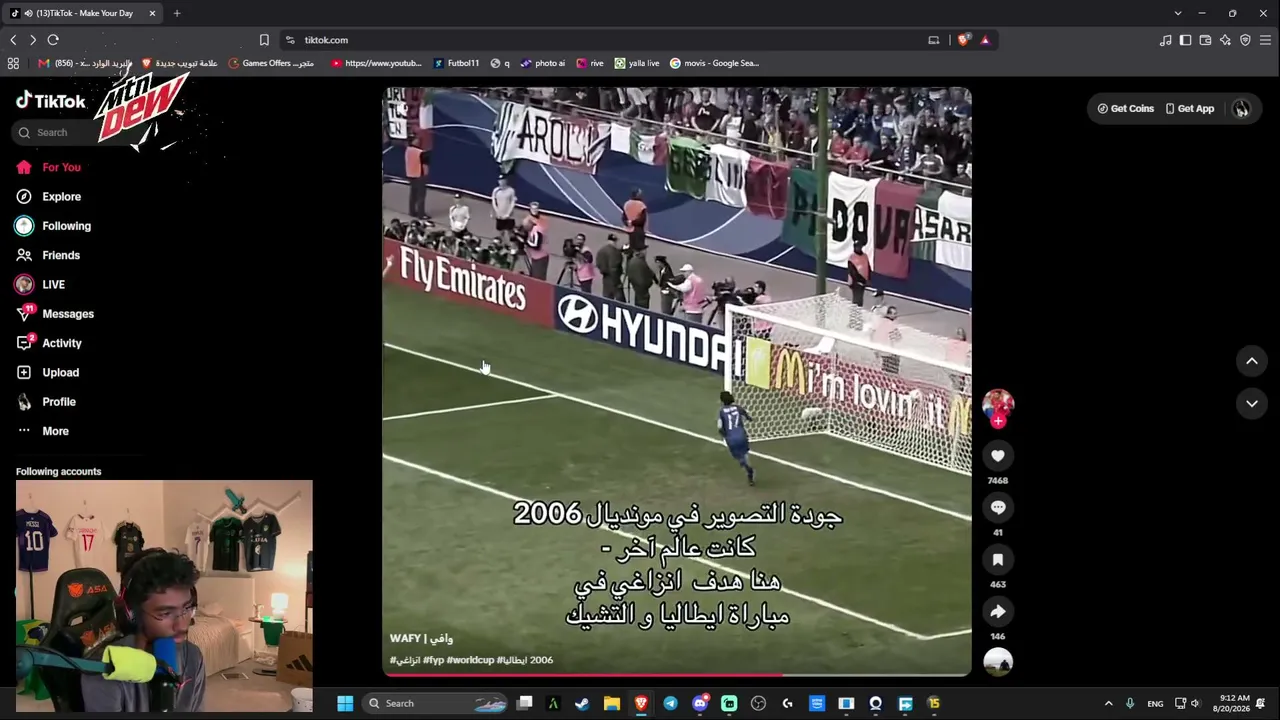The width and height of the screenshot is (1280, 720).
Task: Open the yalla live bookmark
Action: 637,63
